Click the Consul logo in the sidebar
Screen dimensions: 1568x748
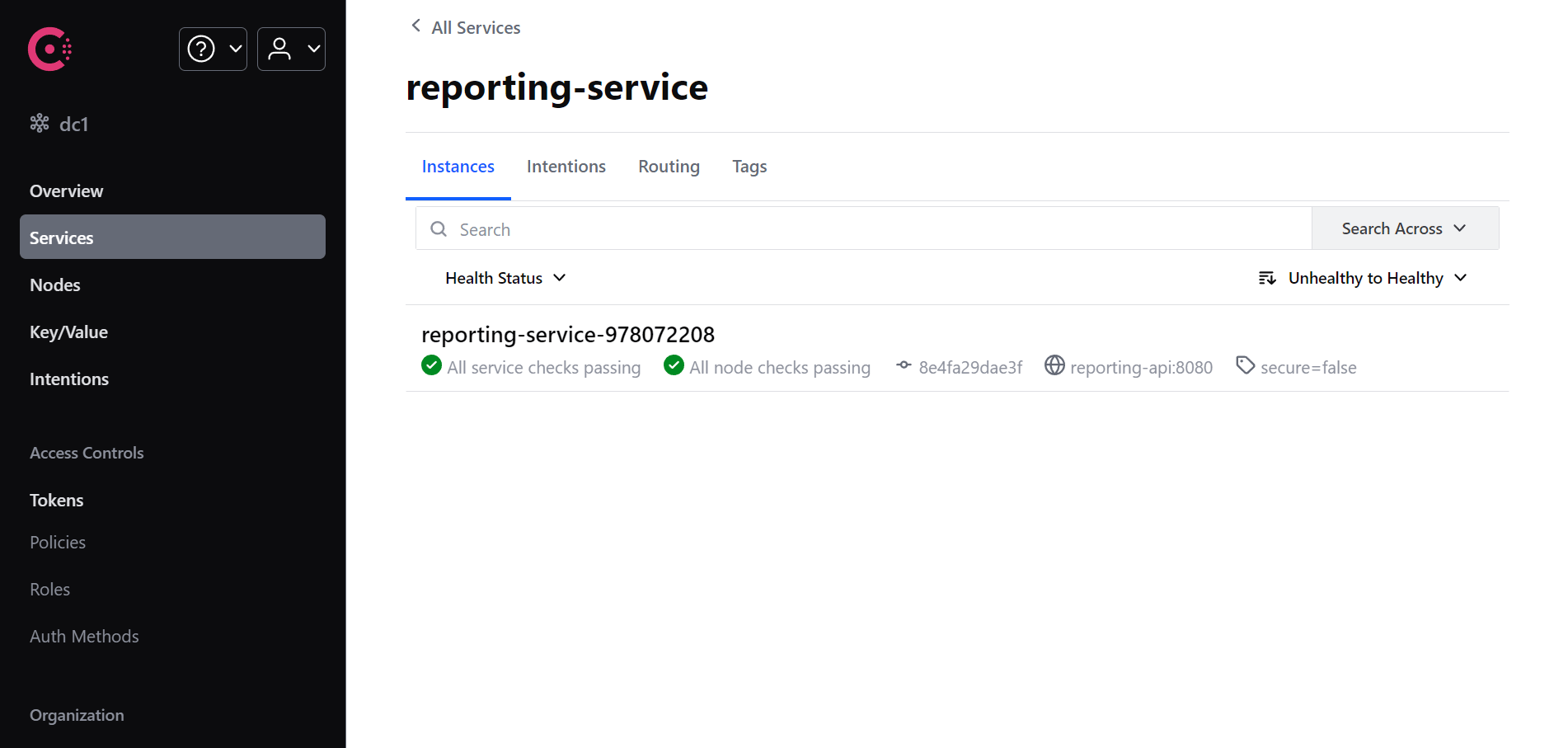pos(49,49)
